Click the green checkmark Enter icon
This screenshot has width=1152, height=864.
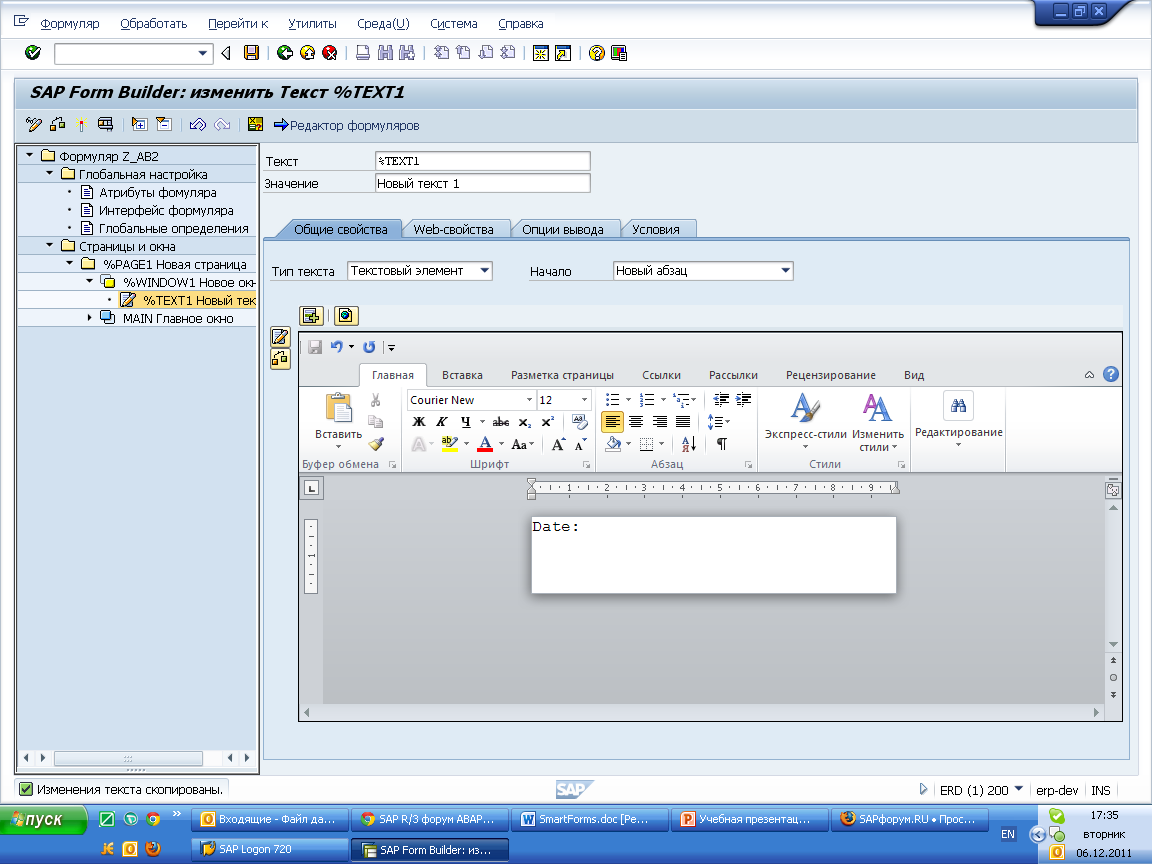(33, 53)
